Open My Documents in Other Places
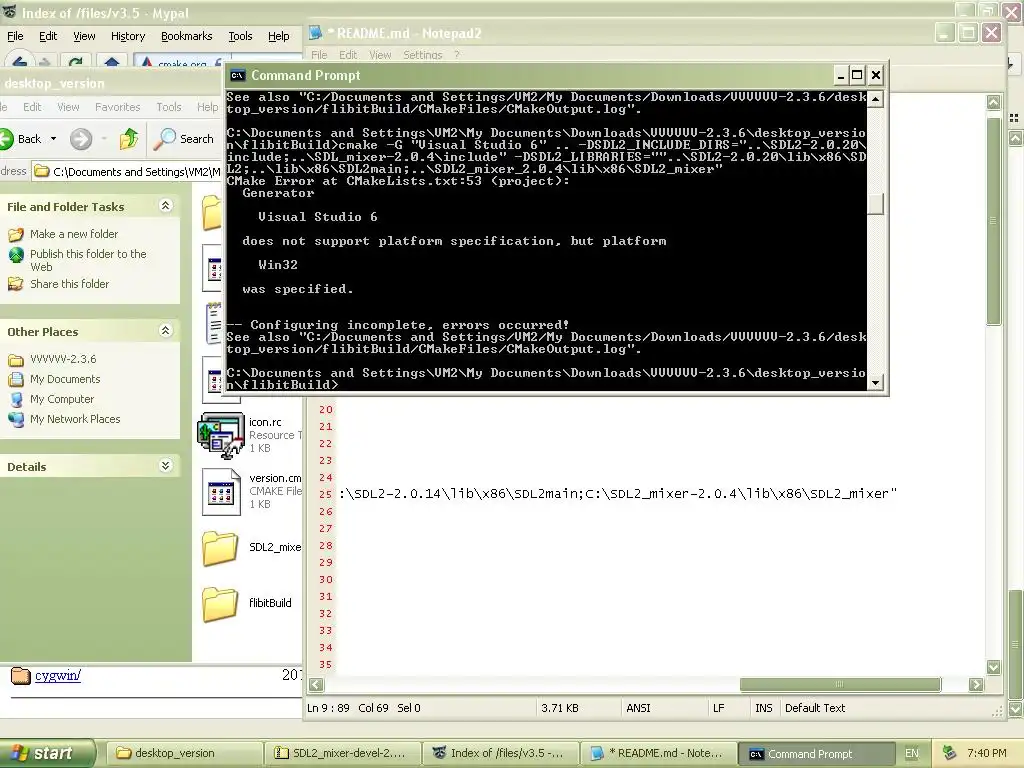This screenshot has height=768, width=1024. pos(65,379)
